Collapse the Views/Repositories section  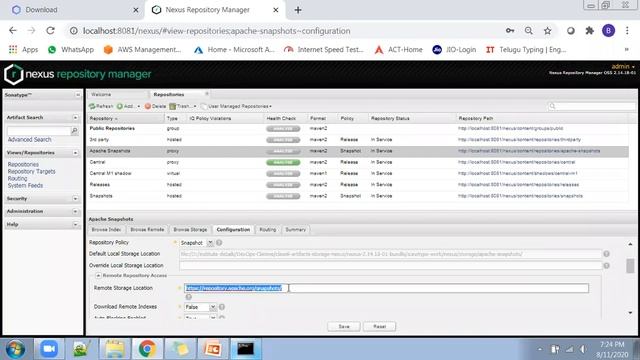point(76,153)
